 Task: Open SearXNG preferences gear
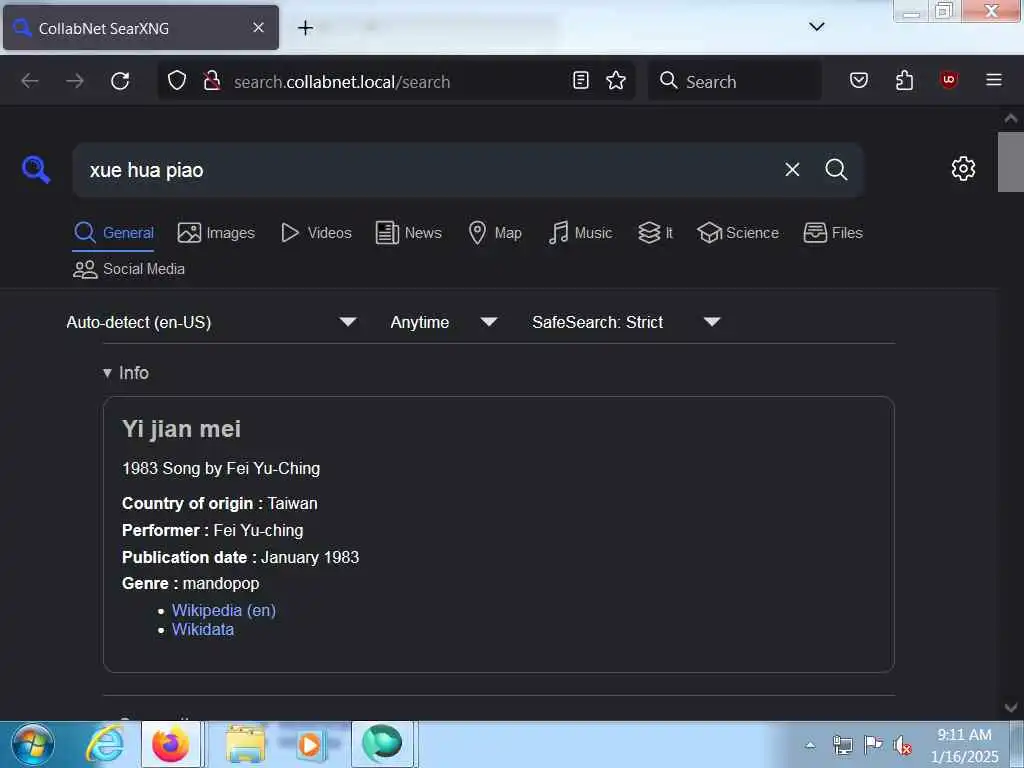click(963, 168)
